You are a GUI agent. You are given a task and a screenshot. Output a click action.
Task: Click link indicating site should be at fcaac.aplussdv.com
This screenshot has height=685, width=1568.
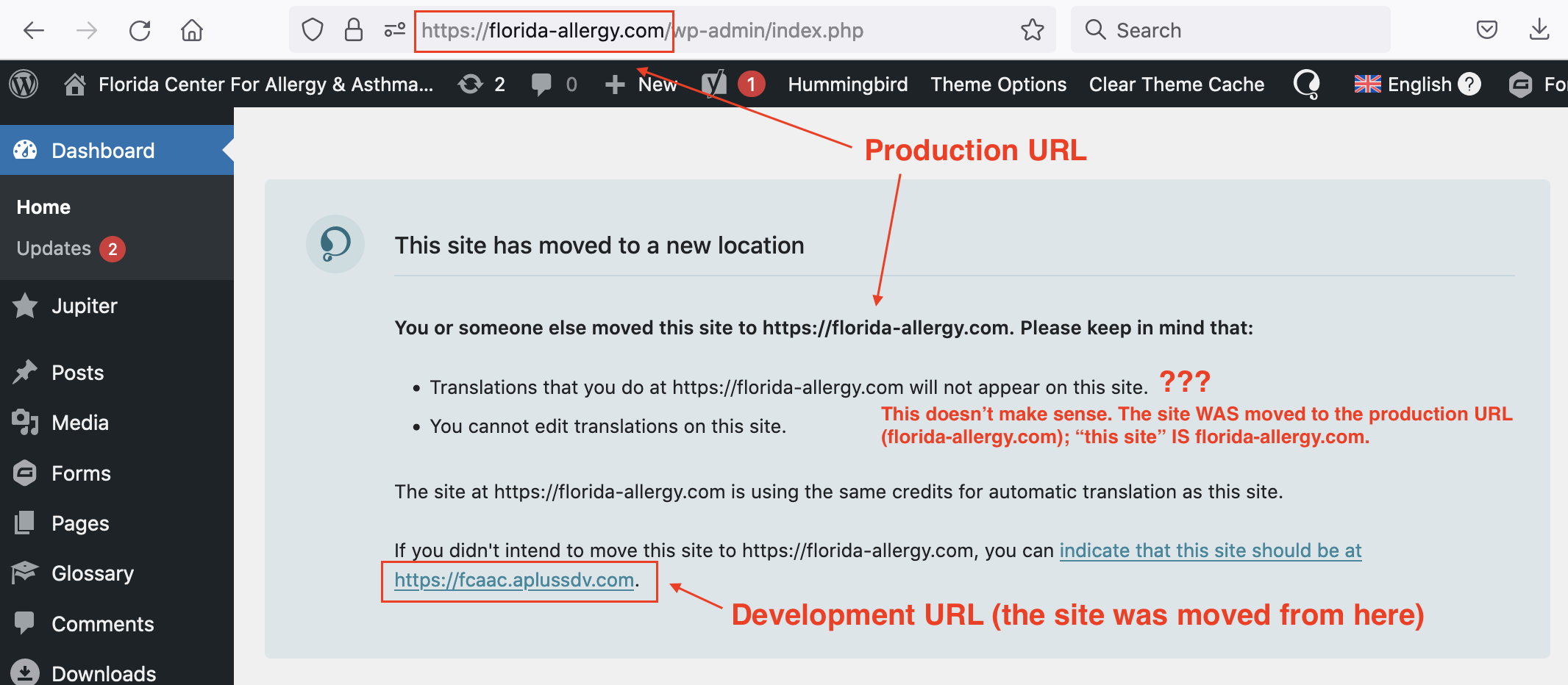(x=1210, y=550)
